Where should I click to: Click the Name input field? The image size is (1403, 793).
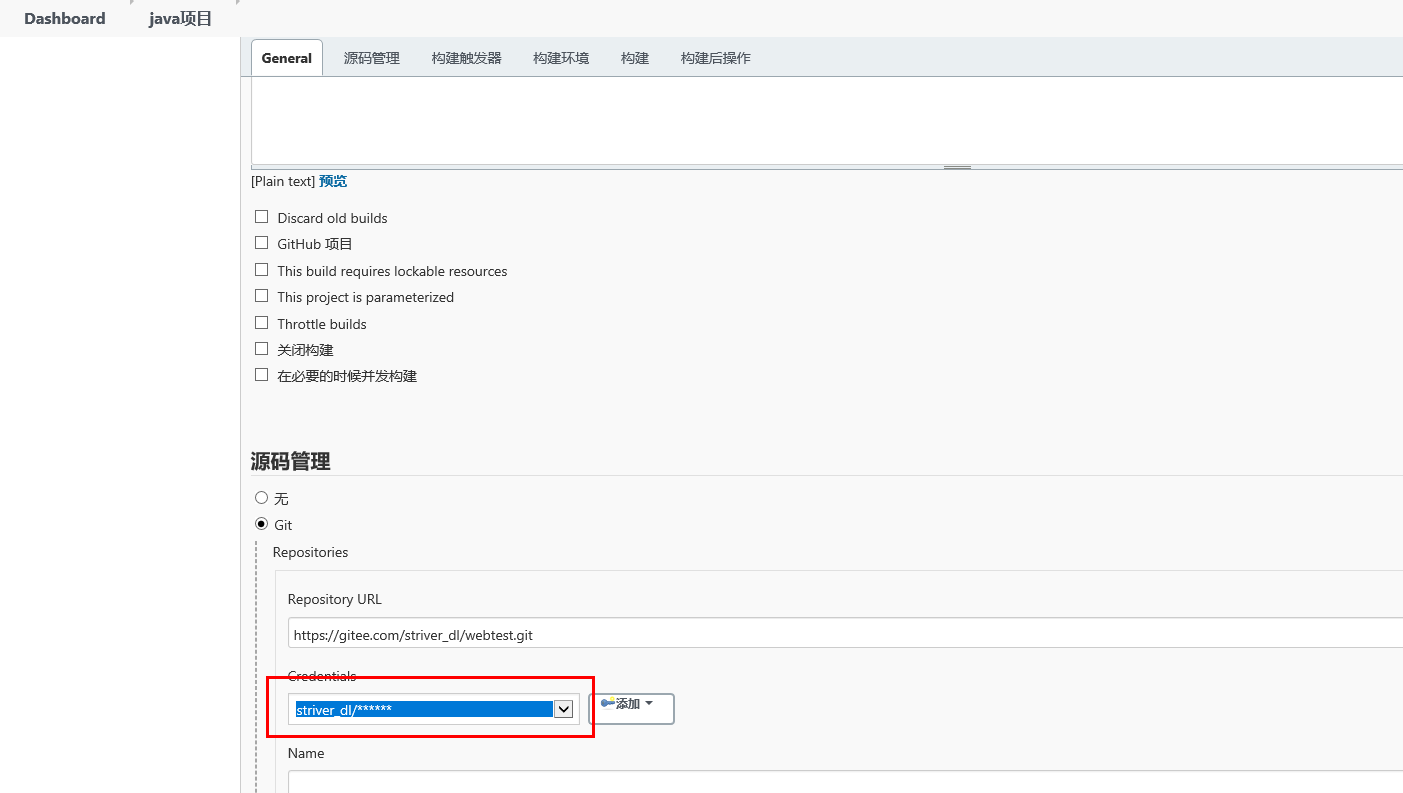(845, 781)
